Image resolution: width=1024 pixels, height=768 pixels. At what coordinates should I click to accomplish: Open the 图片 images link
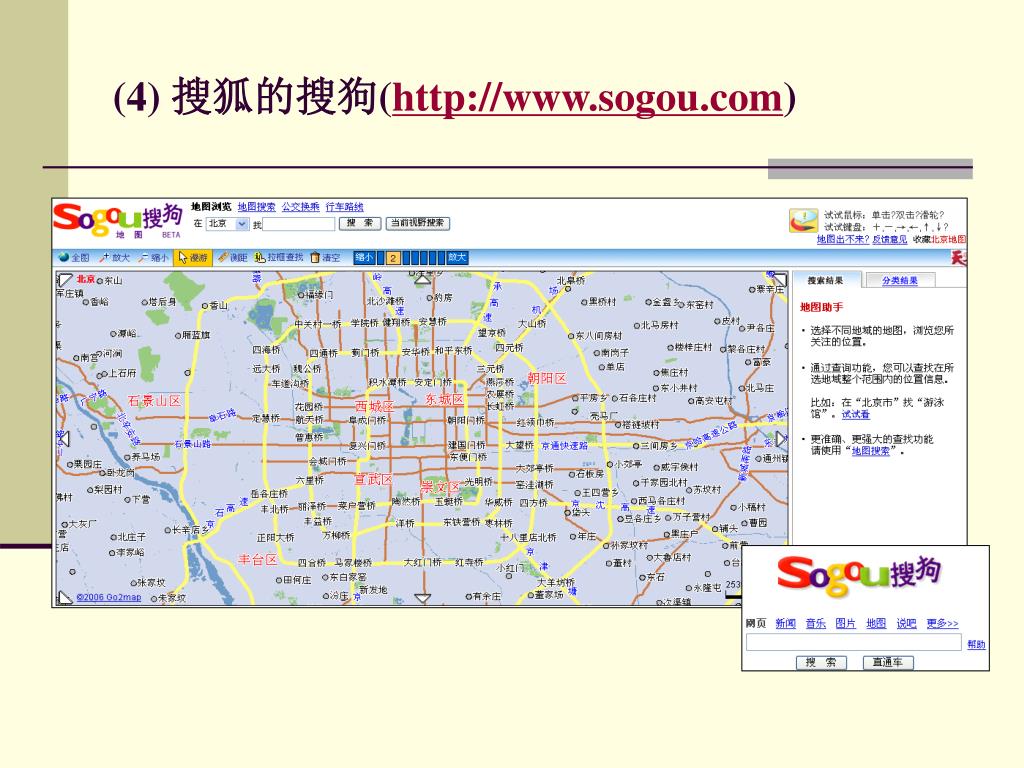pyautogui.click(x=845, y=623)
